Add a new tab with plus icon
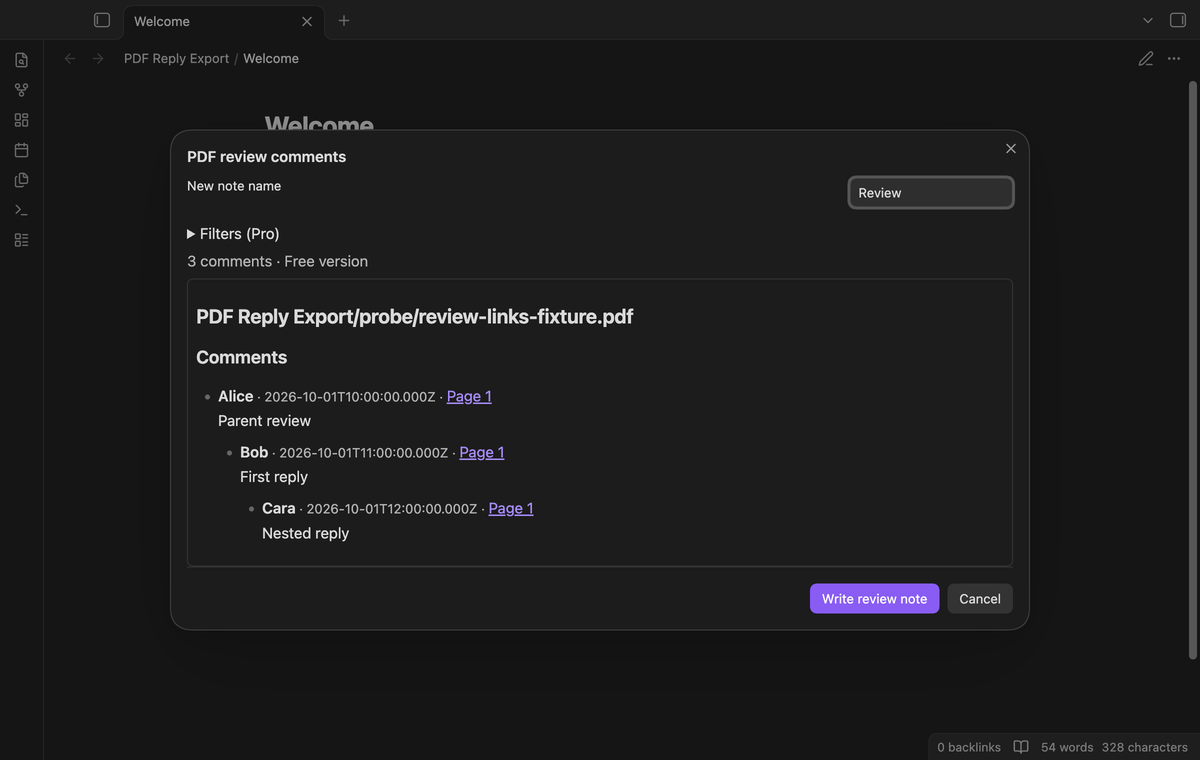The height and width of the screenshot is (760, 1200). click(x=344, y=20)
